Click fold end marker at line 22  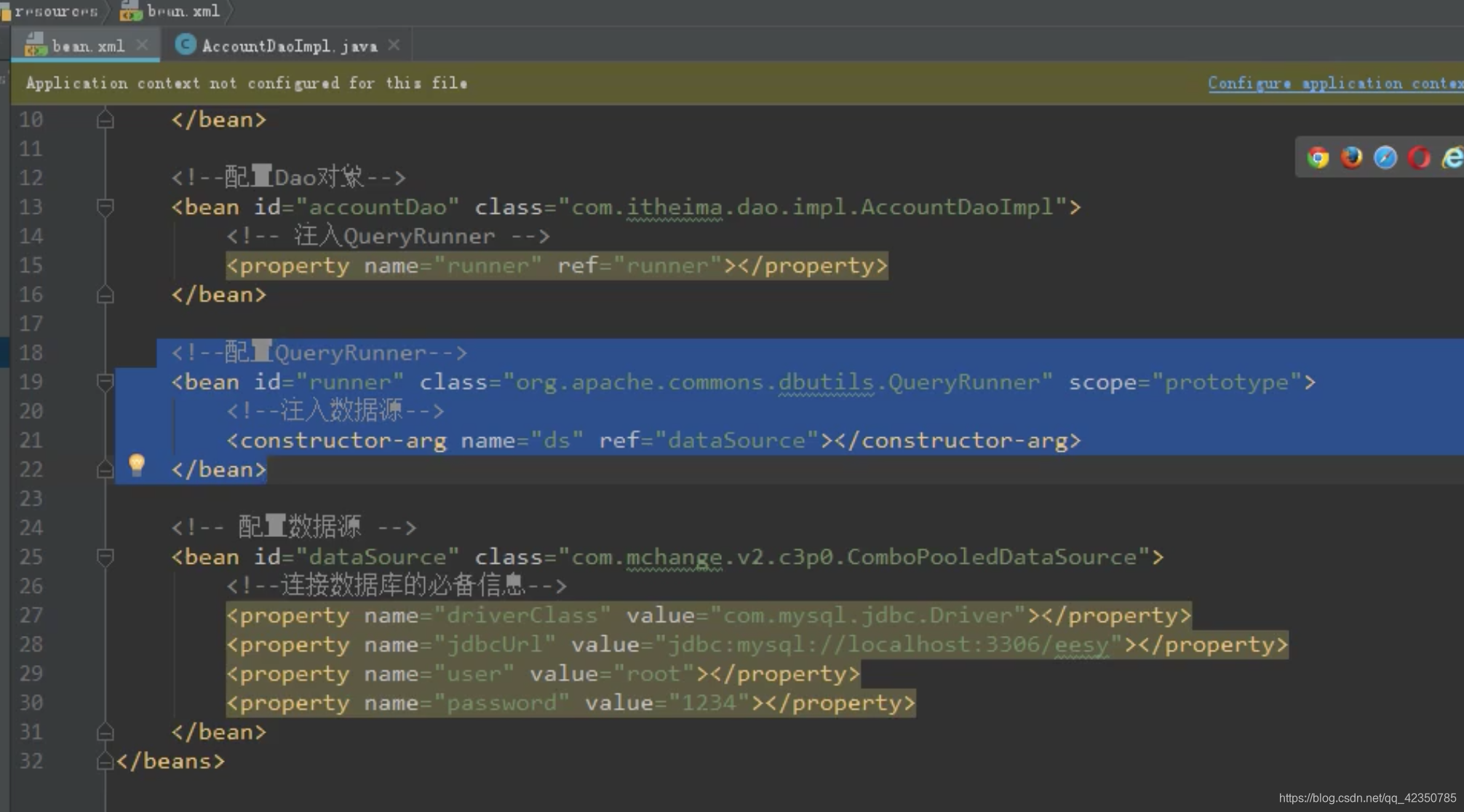point(105,470)
